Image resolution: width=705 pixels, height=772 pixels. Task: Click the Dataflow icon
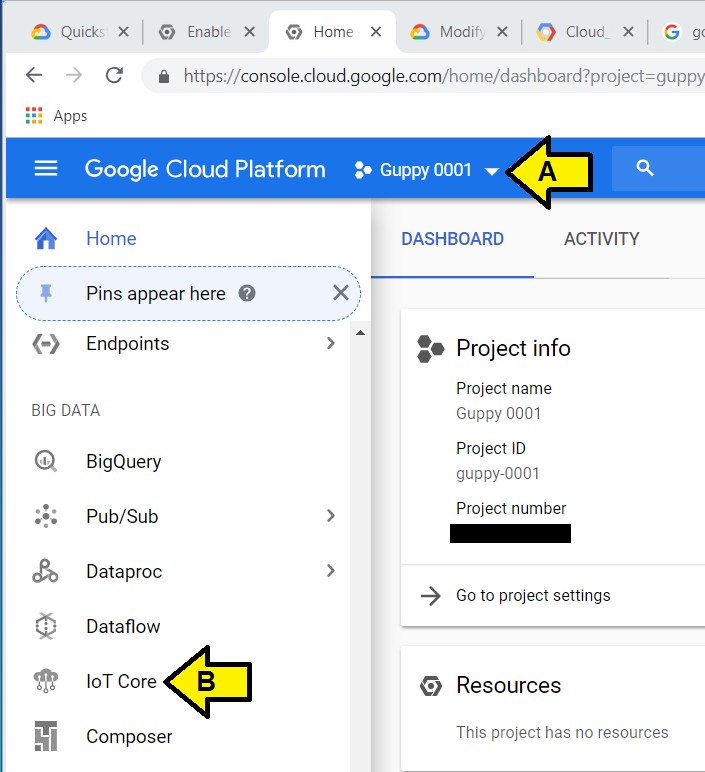46,626
